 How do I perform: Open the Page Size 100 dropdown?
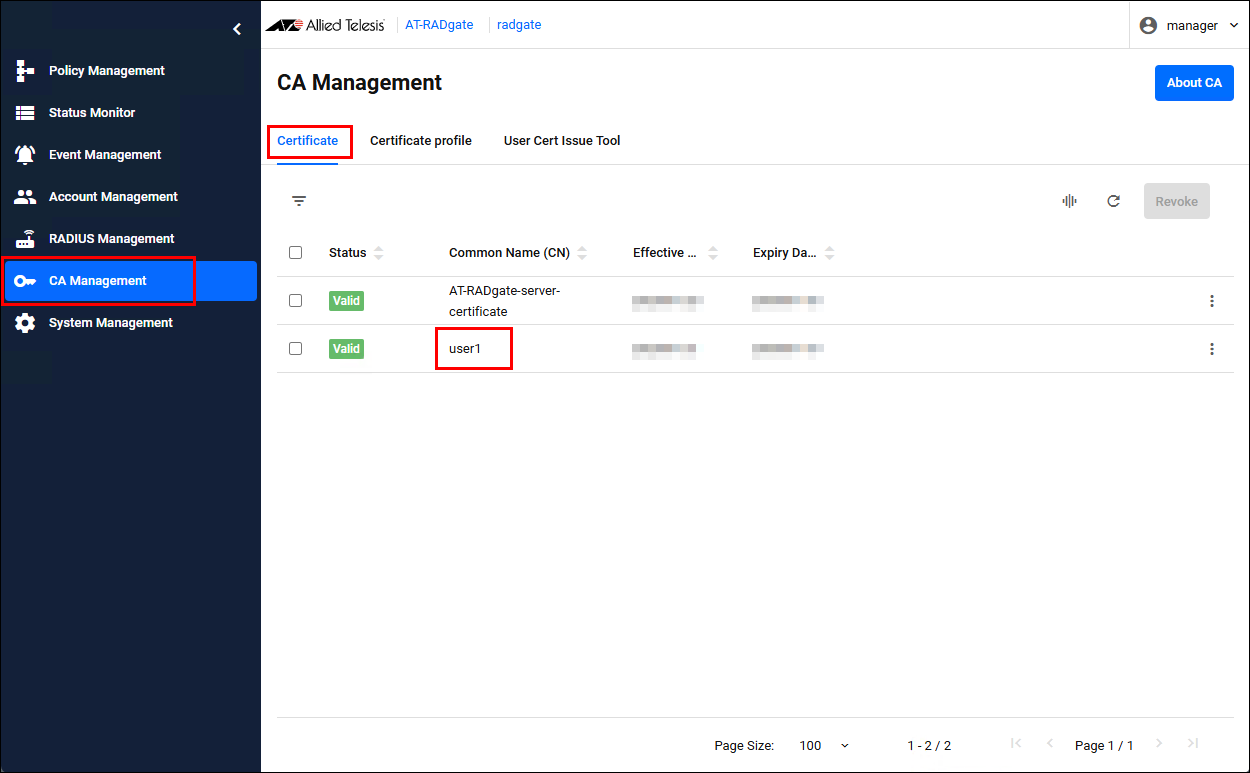point(824,745)
